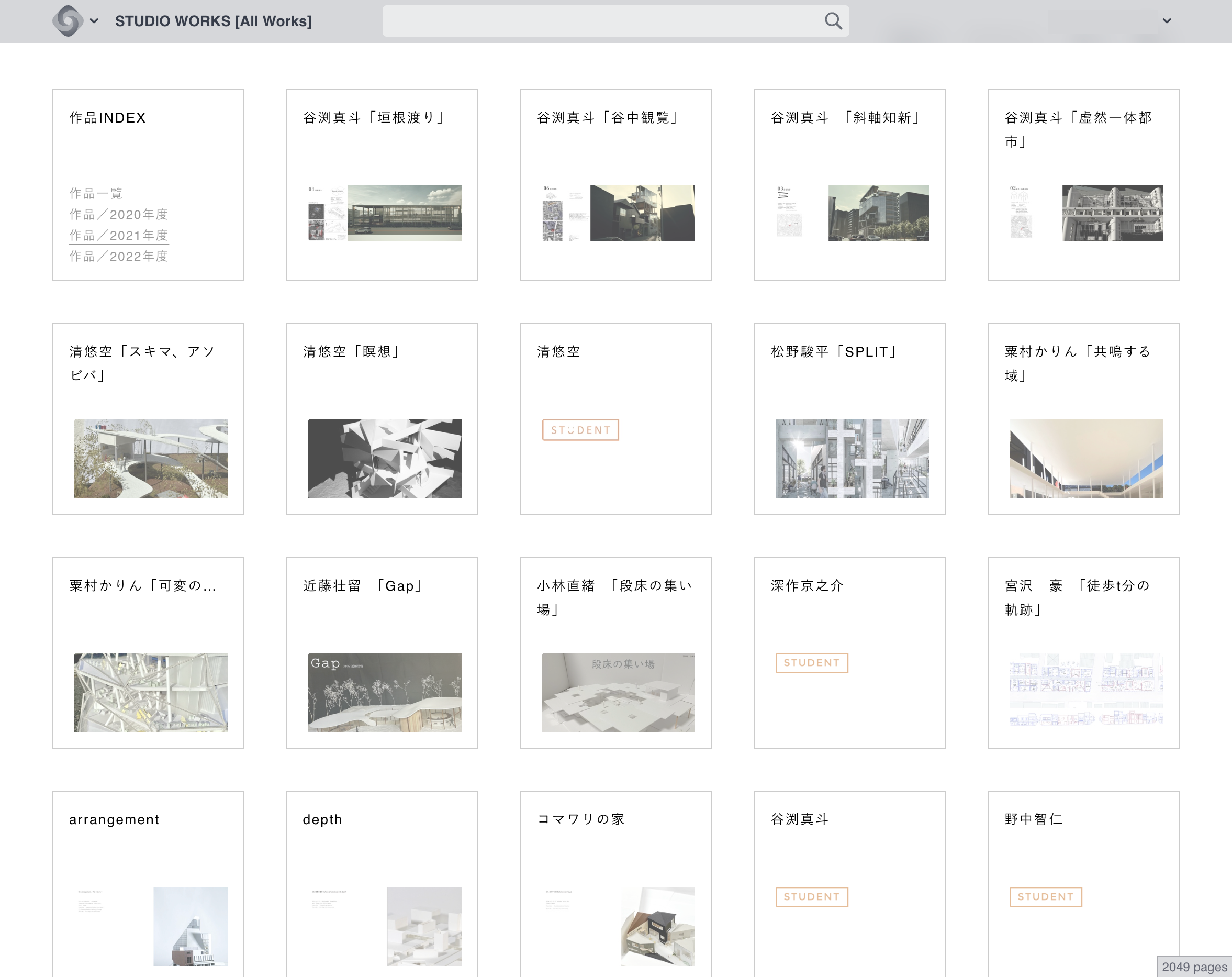The image size is (1232, 977).
Task: Open the top-right account dropdown arrow
Action: (1167, 21)
